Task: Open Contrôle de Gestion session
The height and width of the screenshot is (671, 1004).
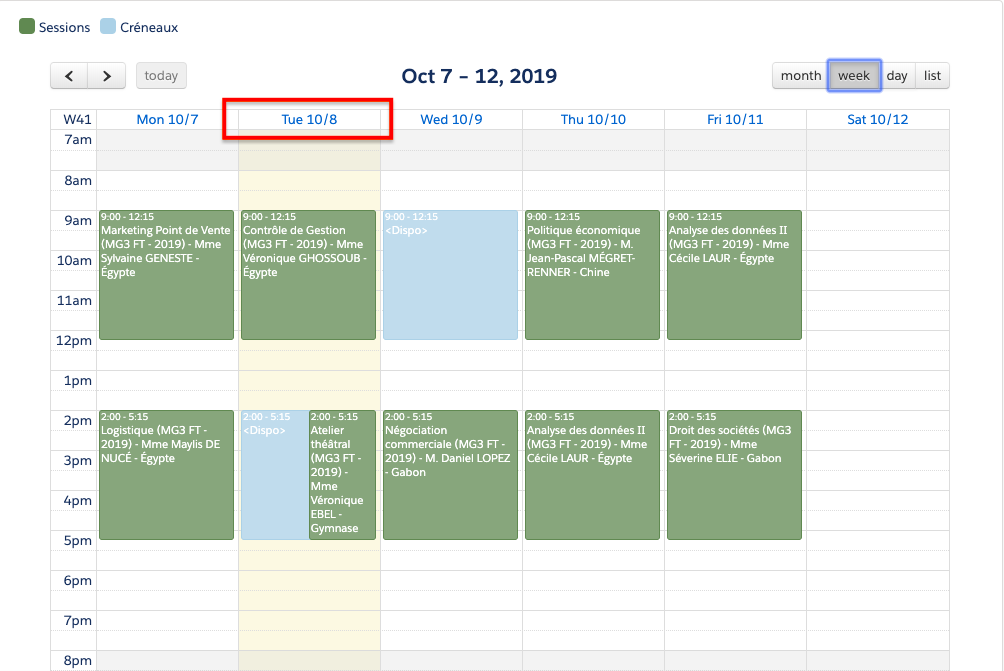Action: pyautogui.click(x=309, y=275)
